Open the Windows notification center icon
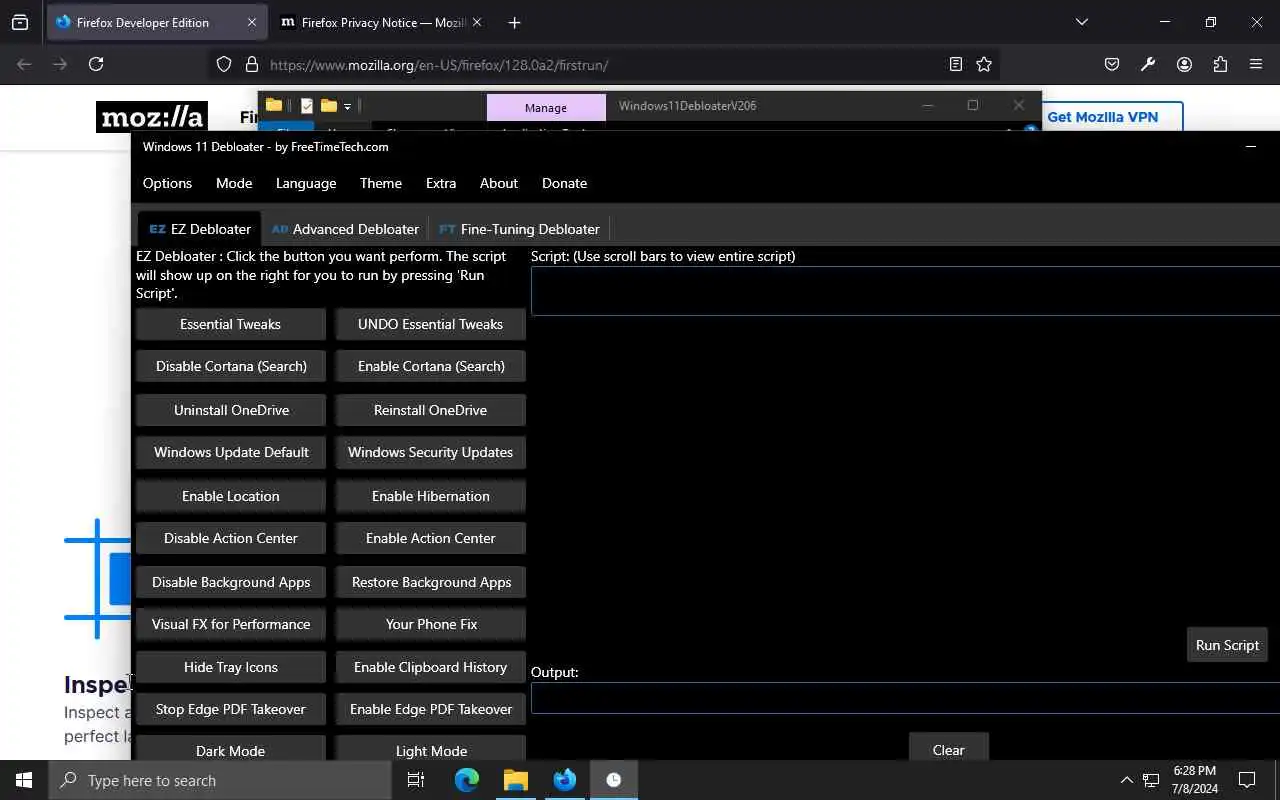1280x800 pixels. pyautogui.click(x=1247, y=780)
